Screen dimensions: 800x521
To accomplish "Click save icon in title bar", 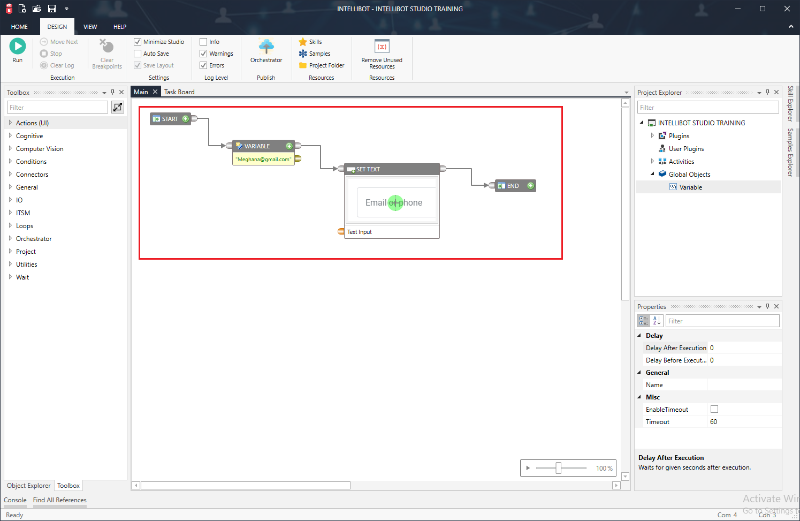I will point(51,8).
